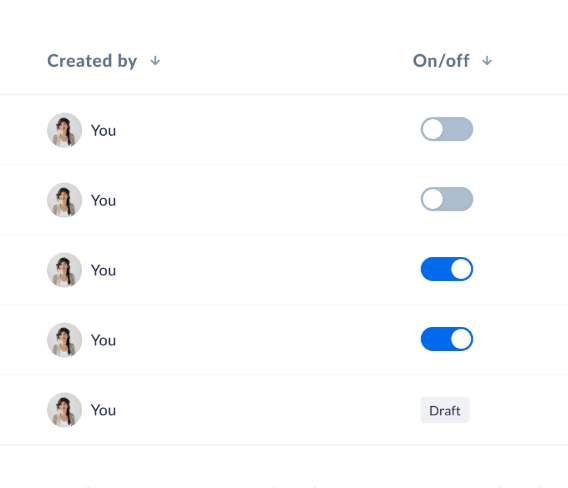This screenshot has width=568, height=488.
Task: Click "You" creator name in fourth row
Action: point(103,340)
